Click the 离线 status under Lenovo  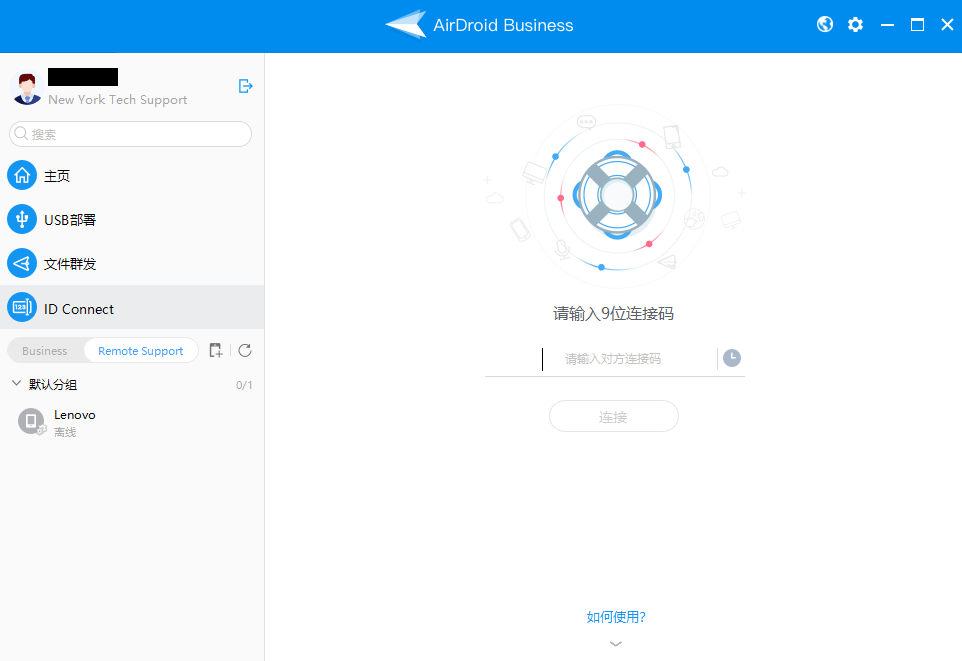coord(65,432)
